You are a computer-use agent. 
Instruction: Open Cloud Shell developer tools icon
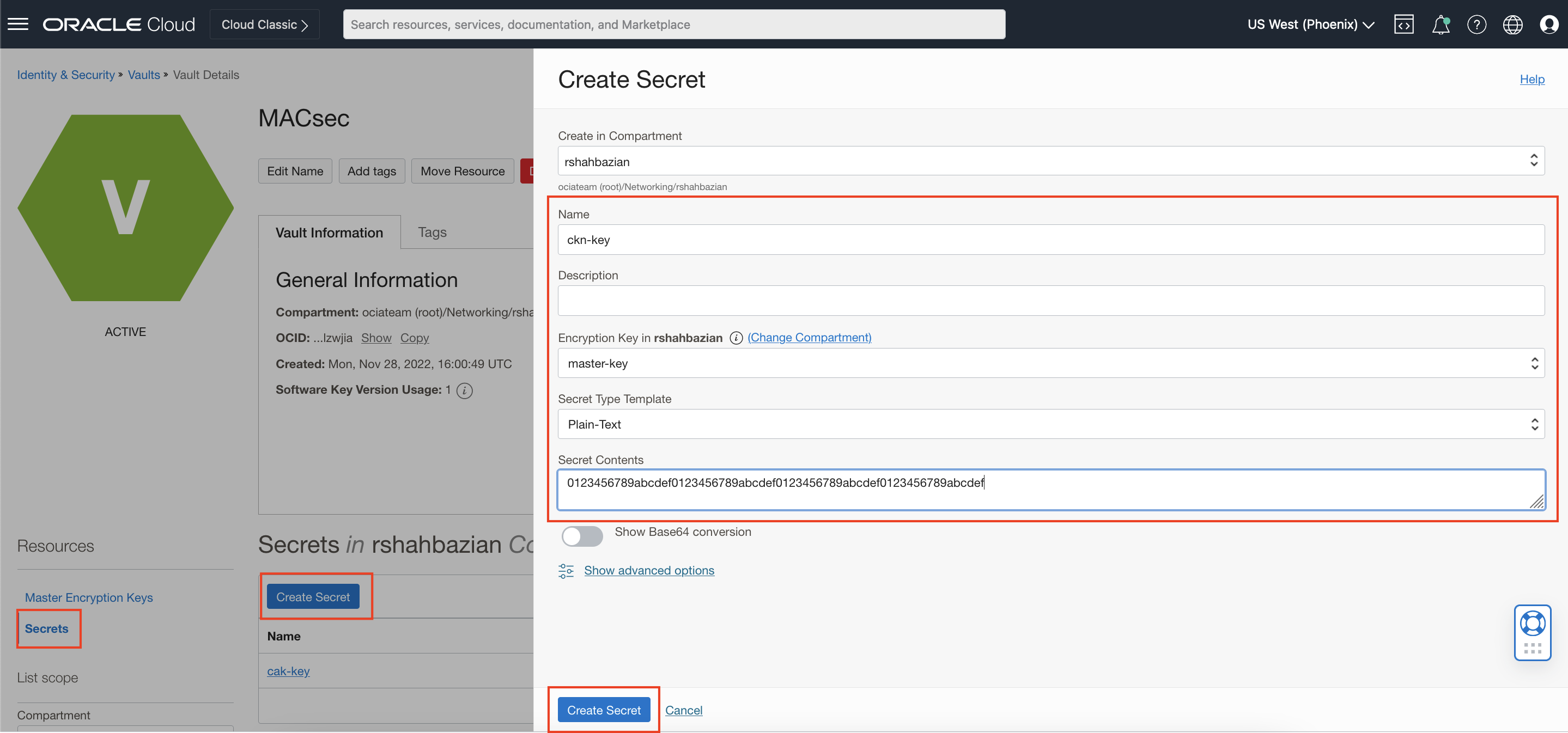click(1403, 25)
